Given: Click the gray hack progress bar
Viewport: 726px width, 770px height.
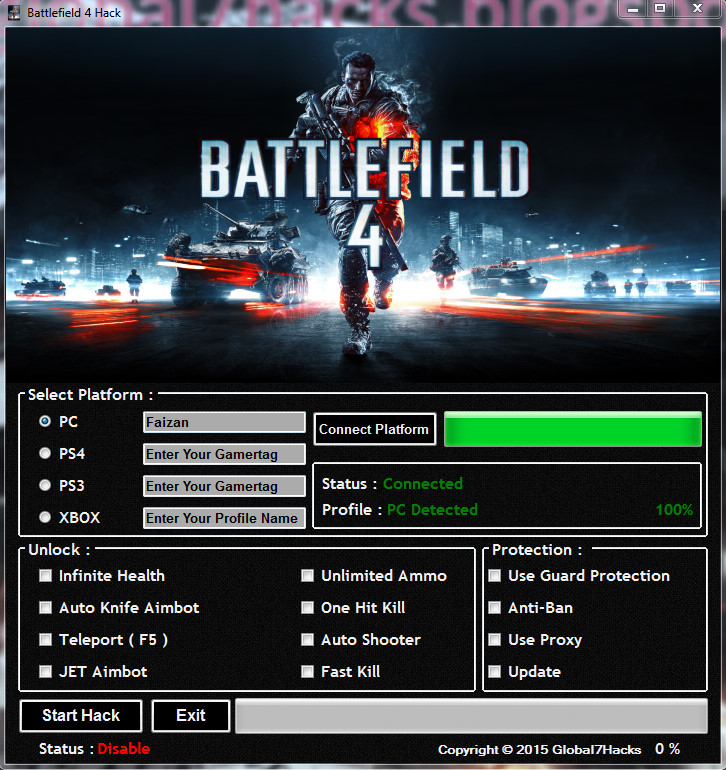Looking at the screenshot, I should pos(472,716).
